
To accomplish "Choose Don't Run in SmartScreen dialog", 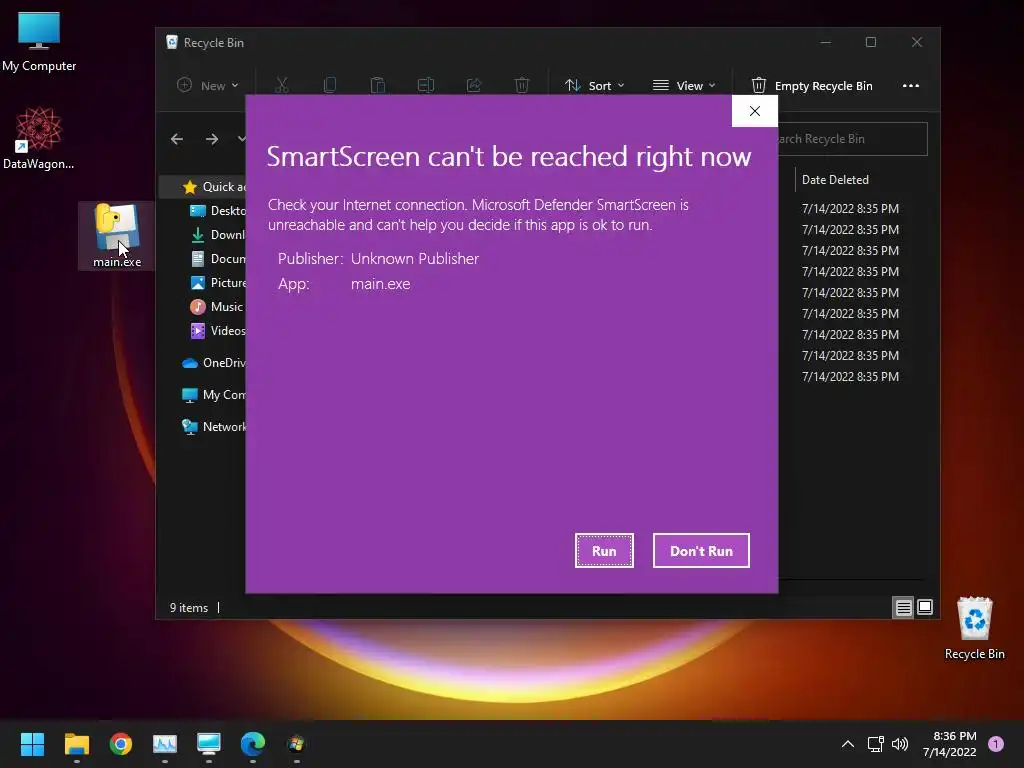I will [701, 551].
